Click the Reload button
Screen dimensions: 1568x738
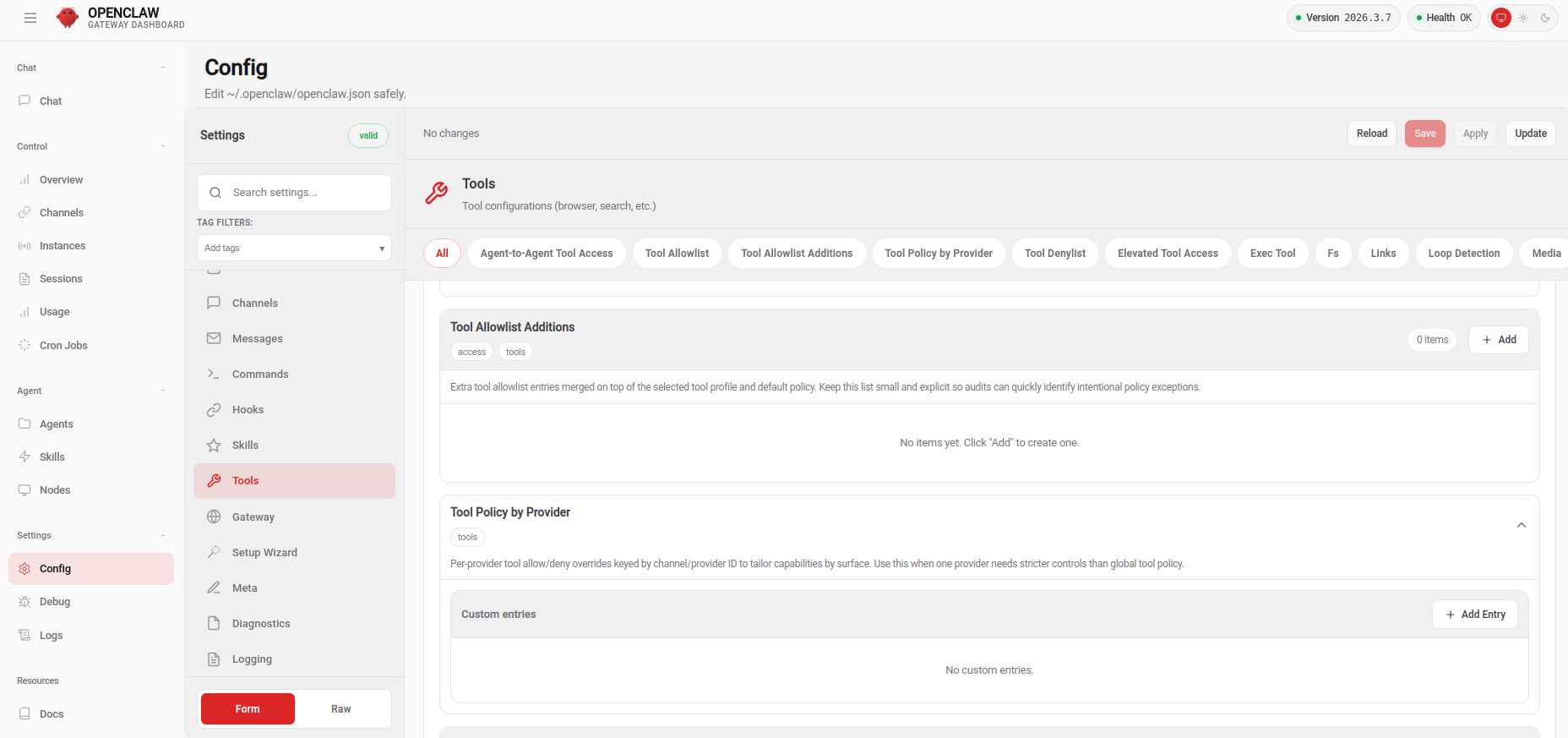[x=1371, y=134]
